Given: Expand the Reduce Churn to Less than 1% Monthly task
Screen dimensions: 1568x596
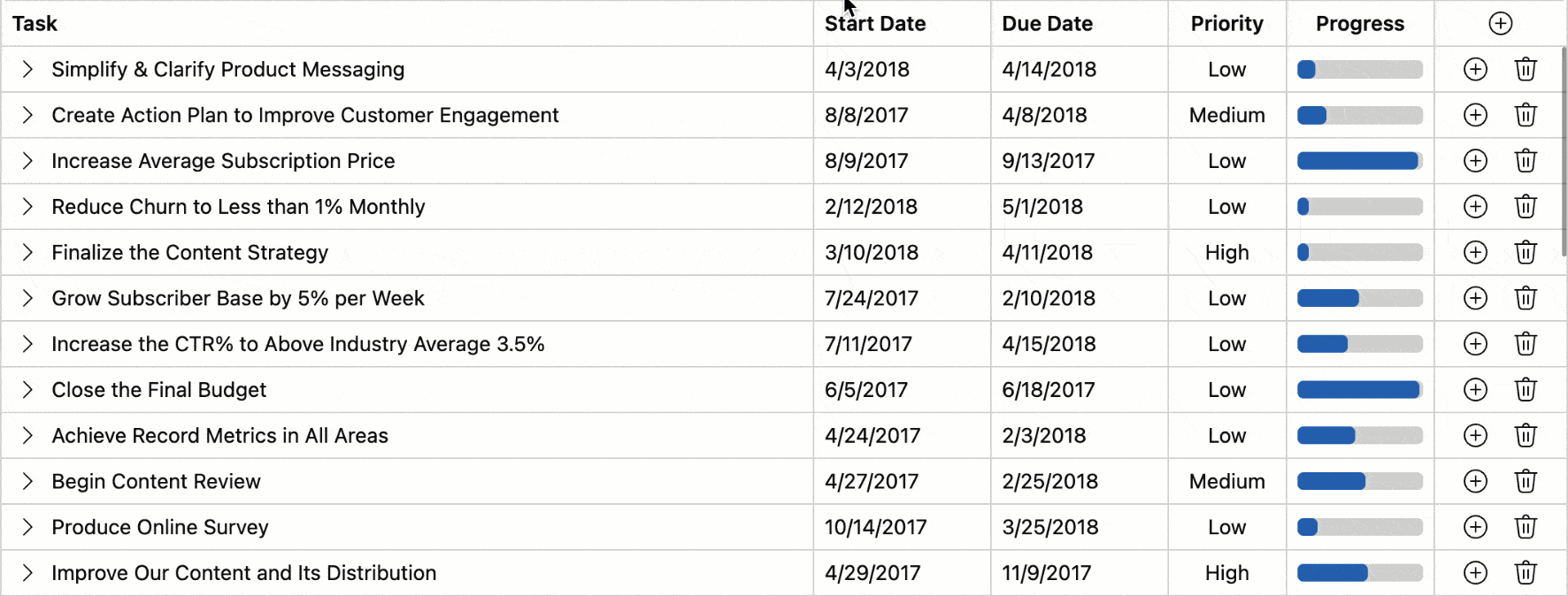Looking at the screenshot, I should tap(27, 206).
